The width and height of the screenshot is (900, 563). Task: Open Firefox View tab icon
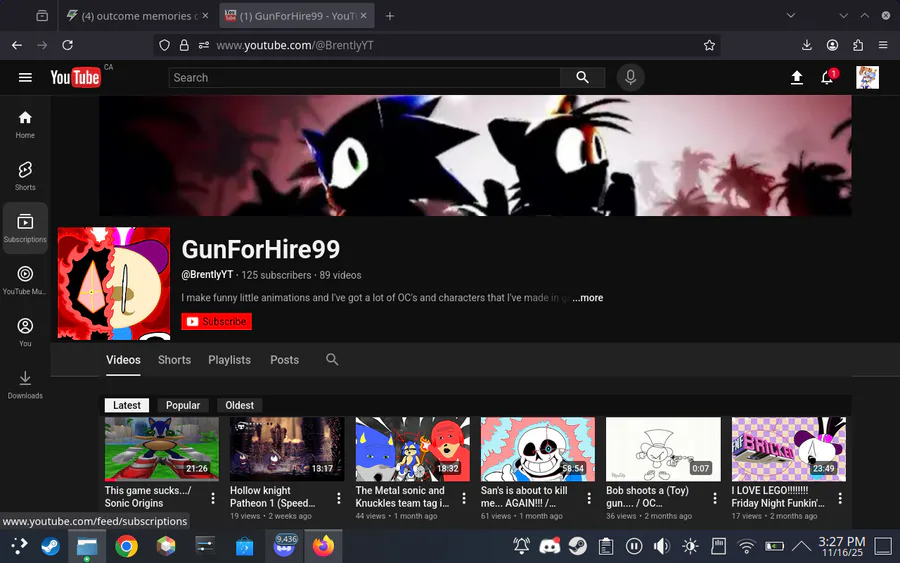coord(42,15)
